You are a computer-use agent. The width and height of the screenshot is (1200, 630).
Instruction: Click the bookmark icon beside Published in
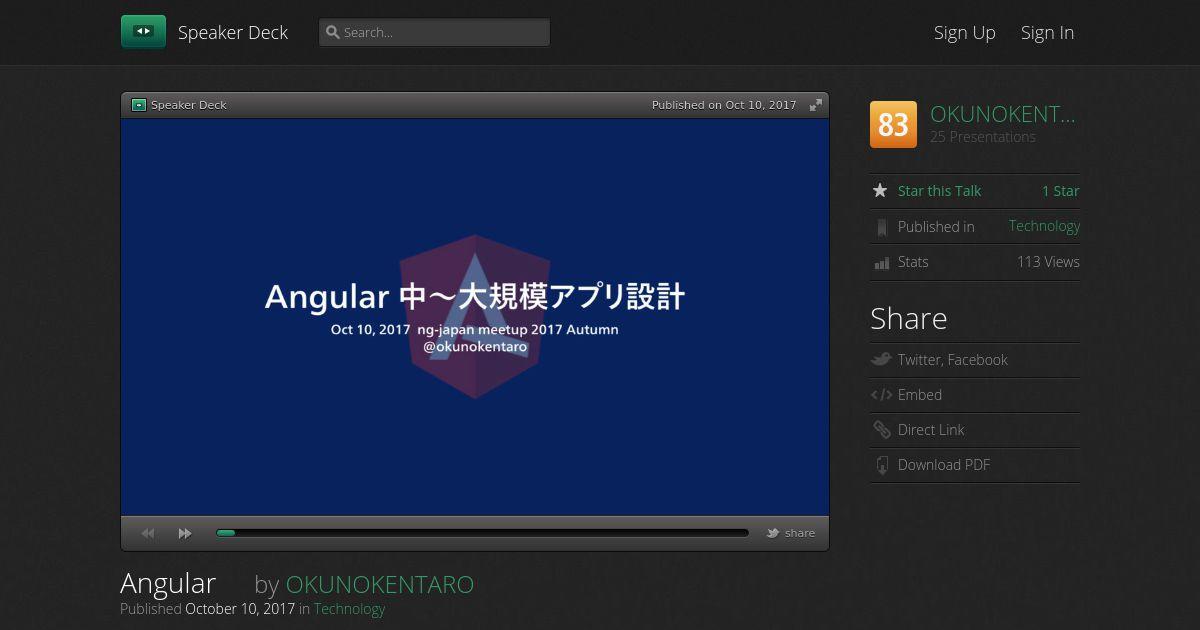click(x=881, y=227)
